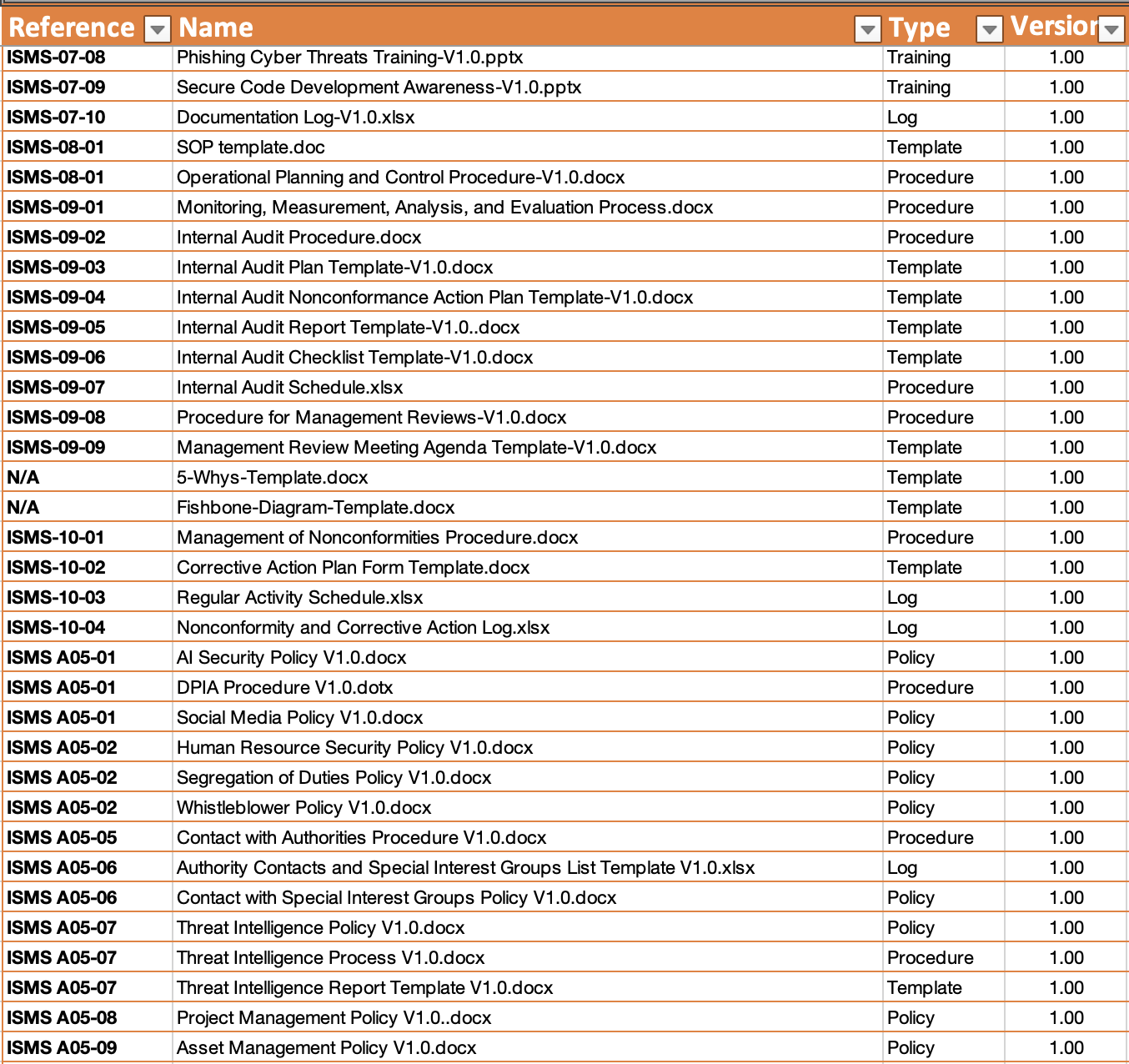This screenshot has height=1064, width=1129.
Task: Select the Type header cell
Action: coord(944,27)
